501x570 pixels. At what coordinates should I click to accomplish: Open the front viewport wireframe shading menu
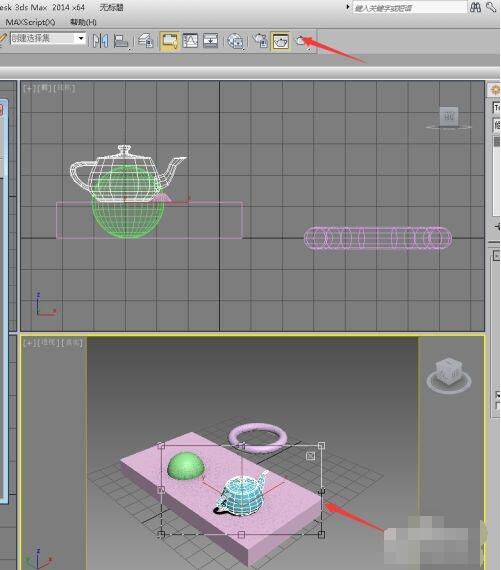click(65, 88)
